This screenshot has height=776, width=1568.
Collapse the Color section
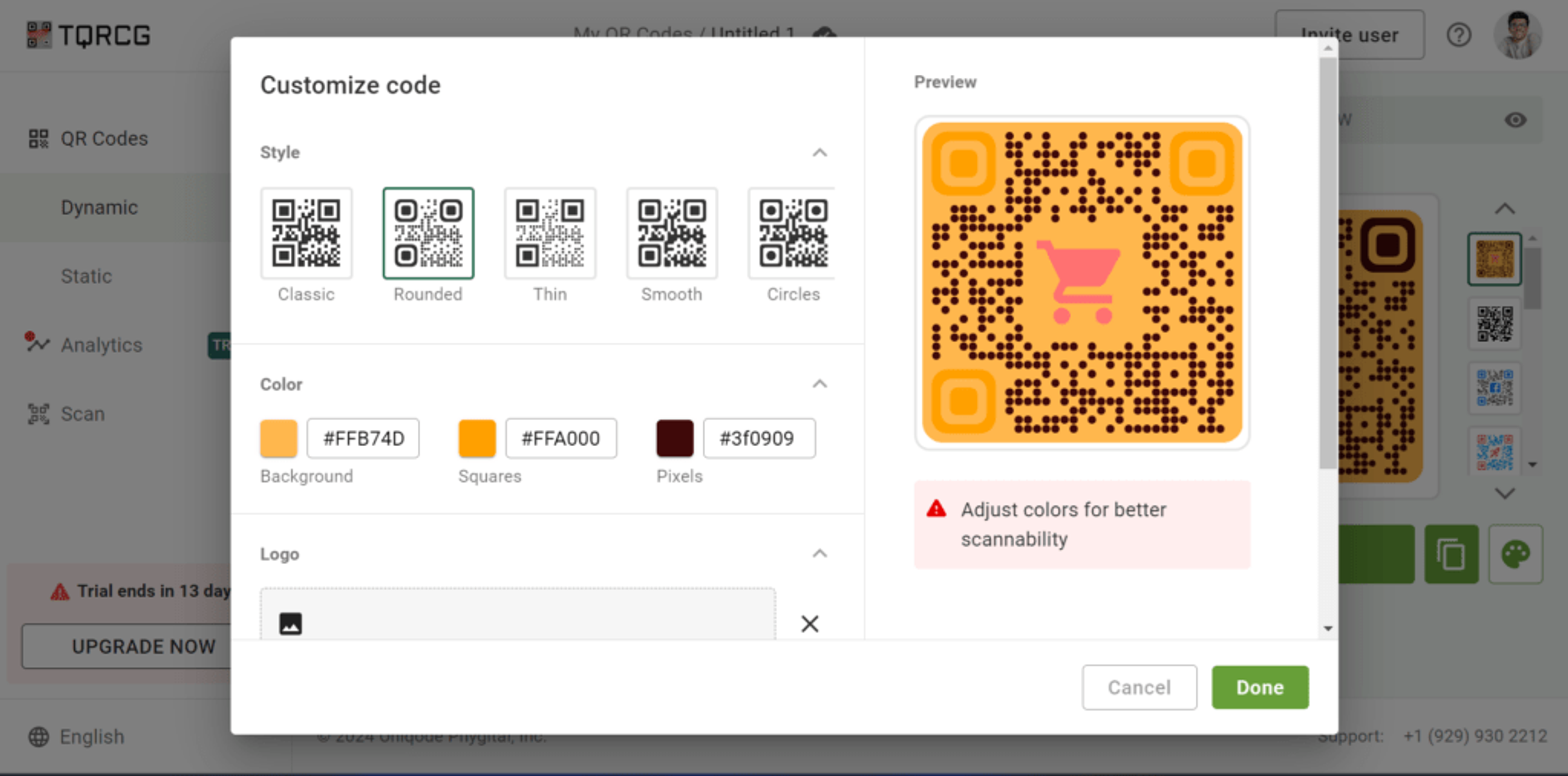pyautogui.click(x=819, y=384)
